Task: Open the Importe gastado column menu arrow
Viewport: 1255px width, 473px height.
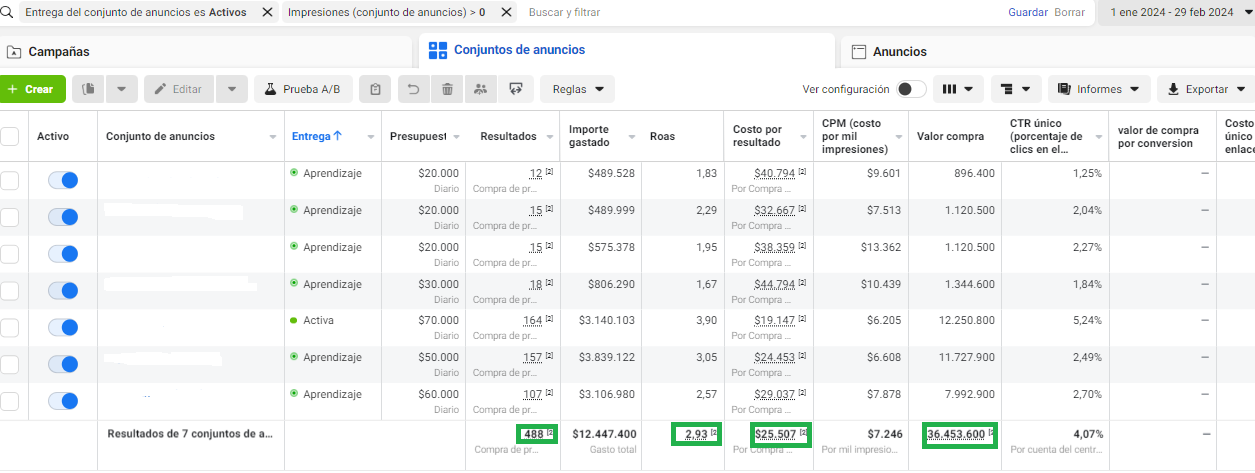Action: point(631,137)
